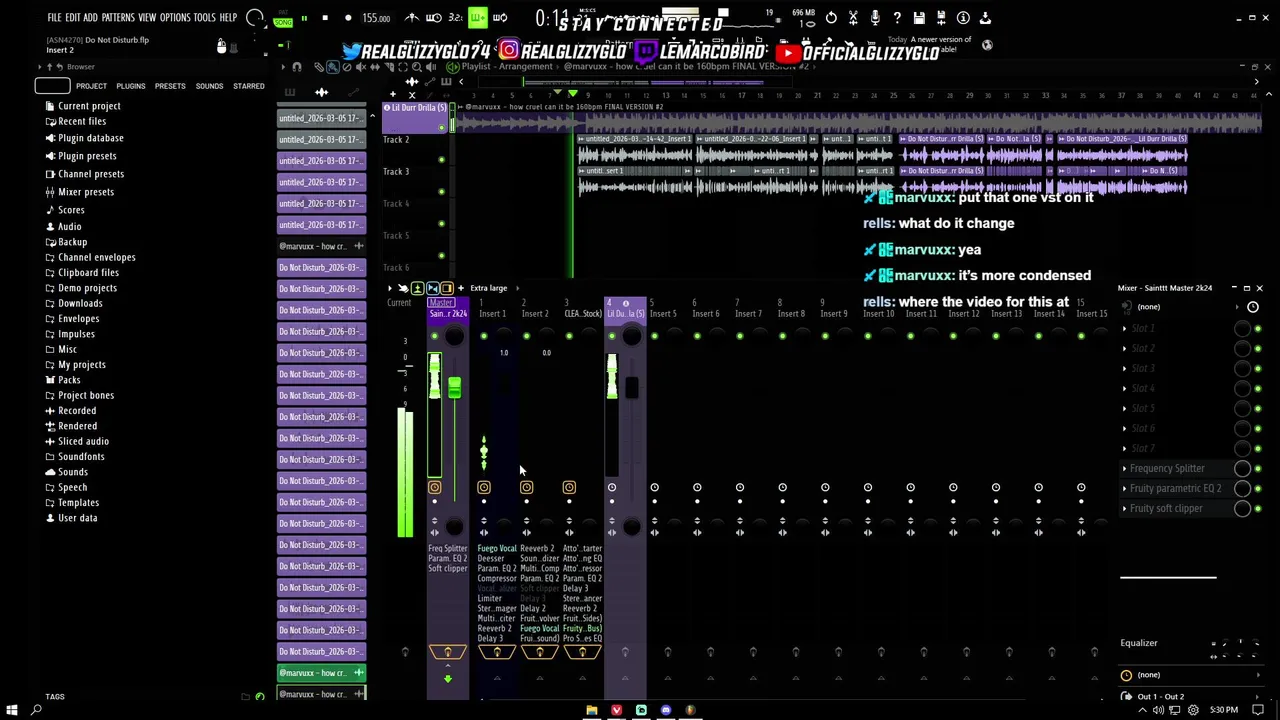
Task: Stop playback with the stop button
Action: coord(325,18)
